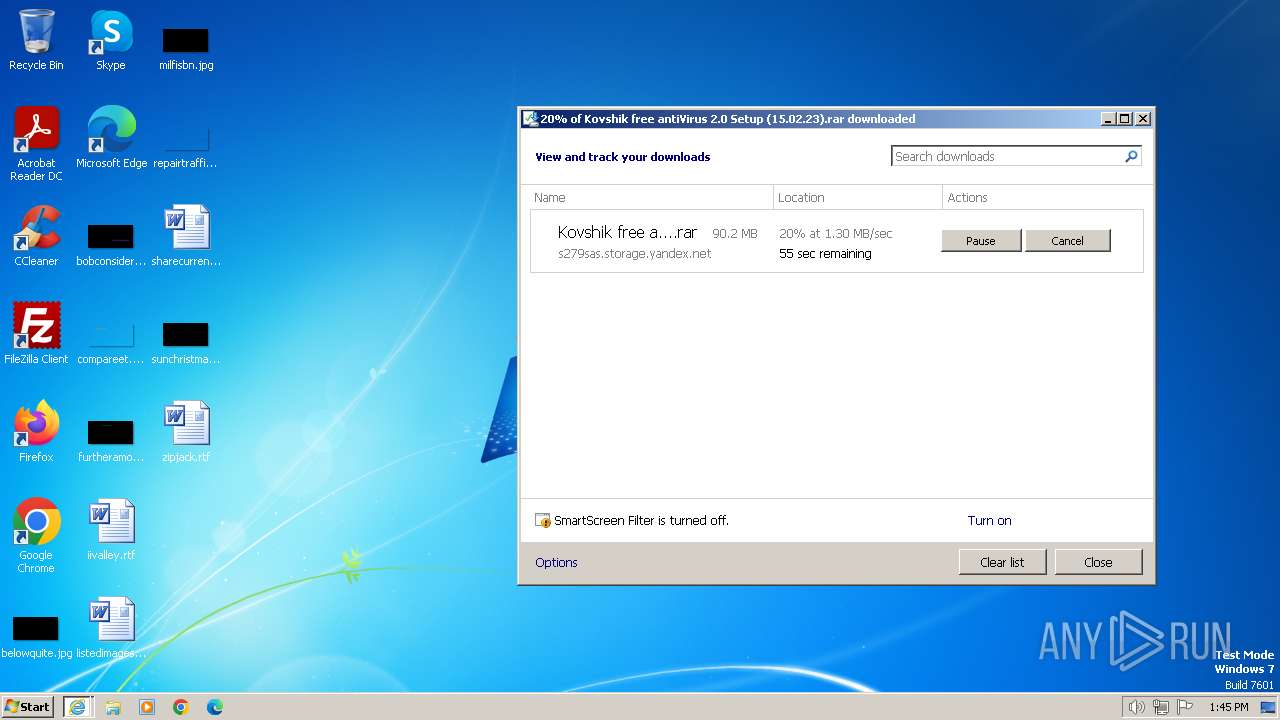
Task: Open the Start menu
Action: click(x=28, y=707)
